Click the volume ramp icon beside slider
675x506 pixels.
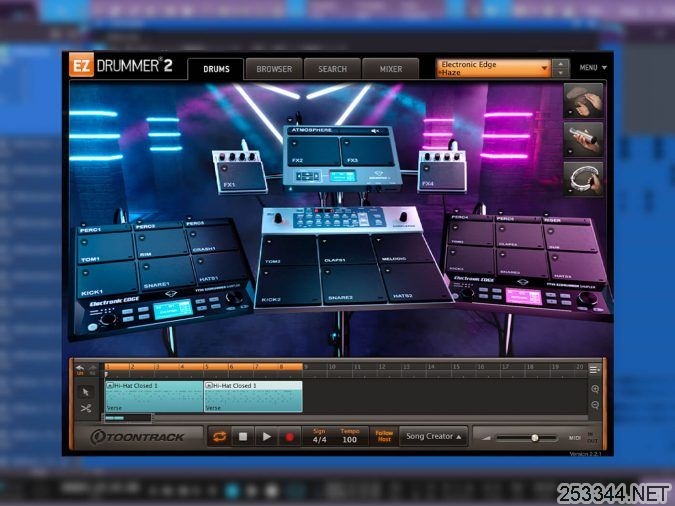pos(486,438)
